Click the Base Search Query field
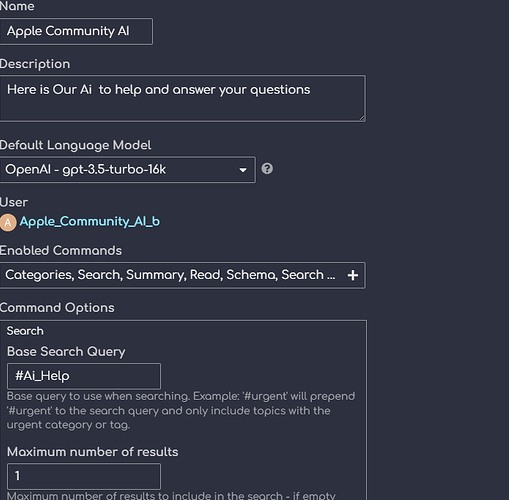Screen dimensions: 509x500 coord(84,376)
